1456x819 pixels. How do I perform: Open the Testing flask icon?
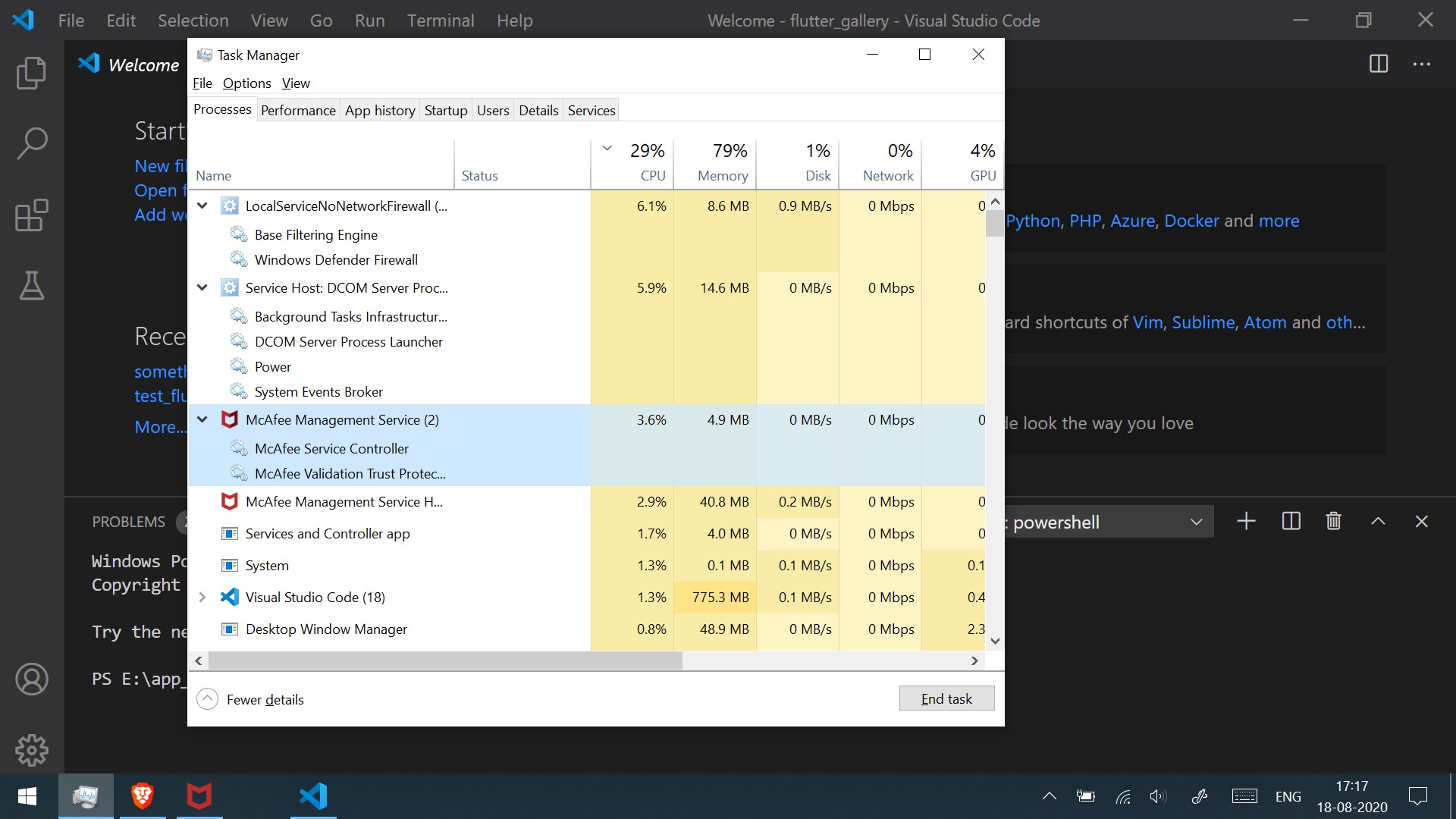pyautogui.click(x=31, y=286)
